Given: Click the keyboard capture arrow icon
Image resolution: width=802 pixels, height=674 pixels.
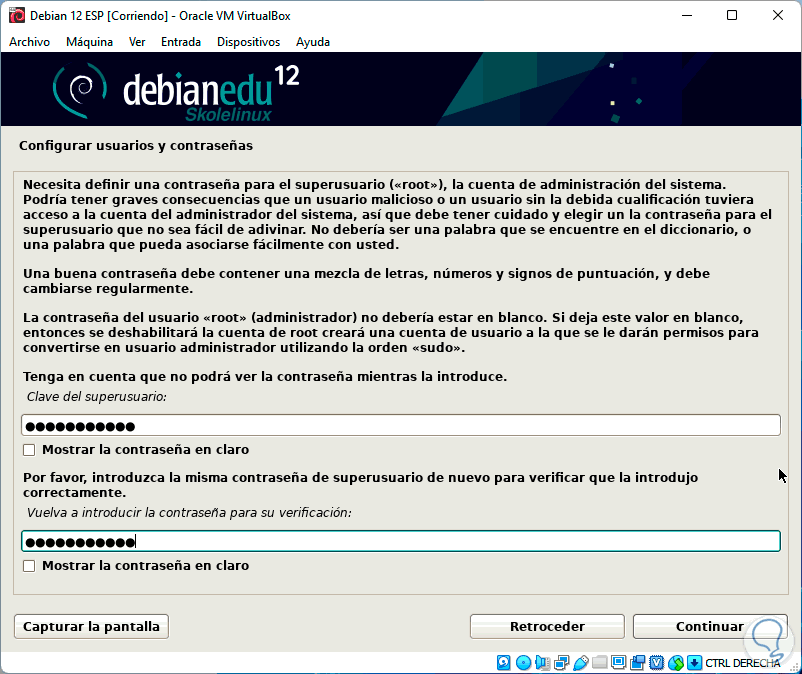Looking at the screenshot, I should tap(695, 663).
